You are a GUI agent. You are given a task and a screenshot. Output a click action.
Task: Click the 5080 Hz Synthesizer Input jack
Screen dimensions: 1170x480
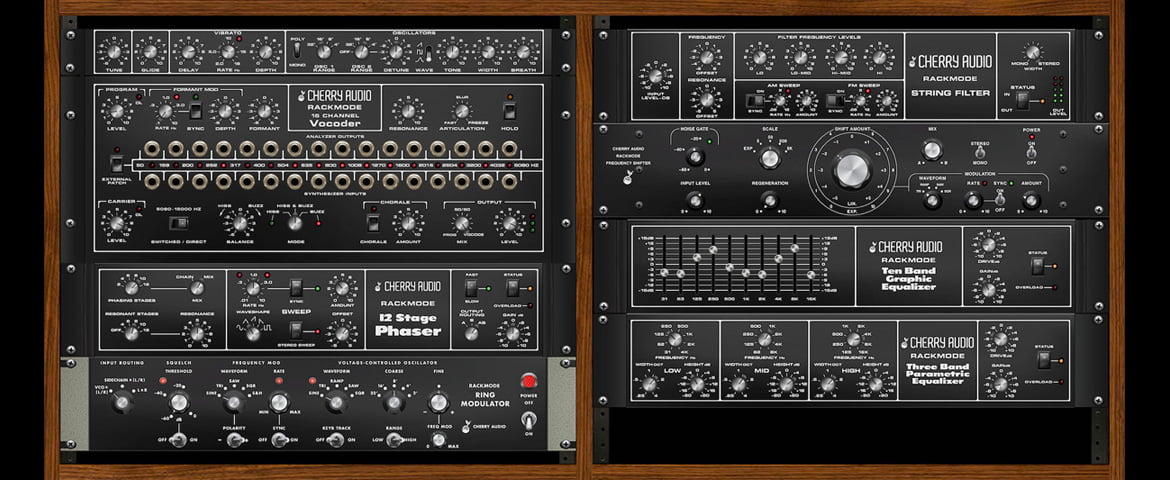tap(510, 180)
